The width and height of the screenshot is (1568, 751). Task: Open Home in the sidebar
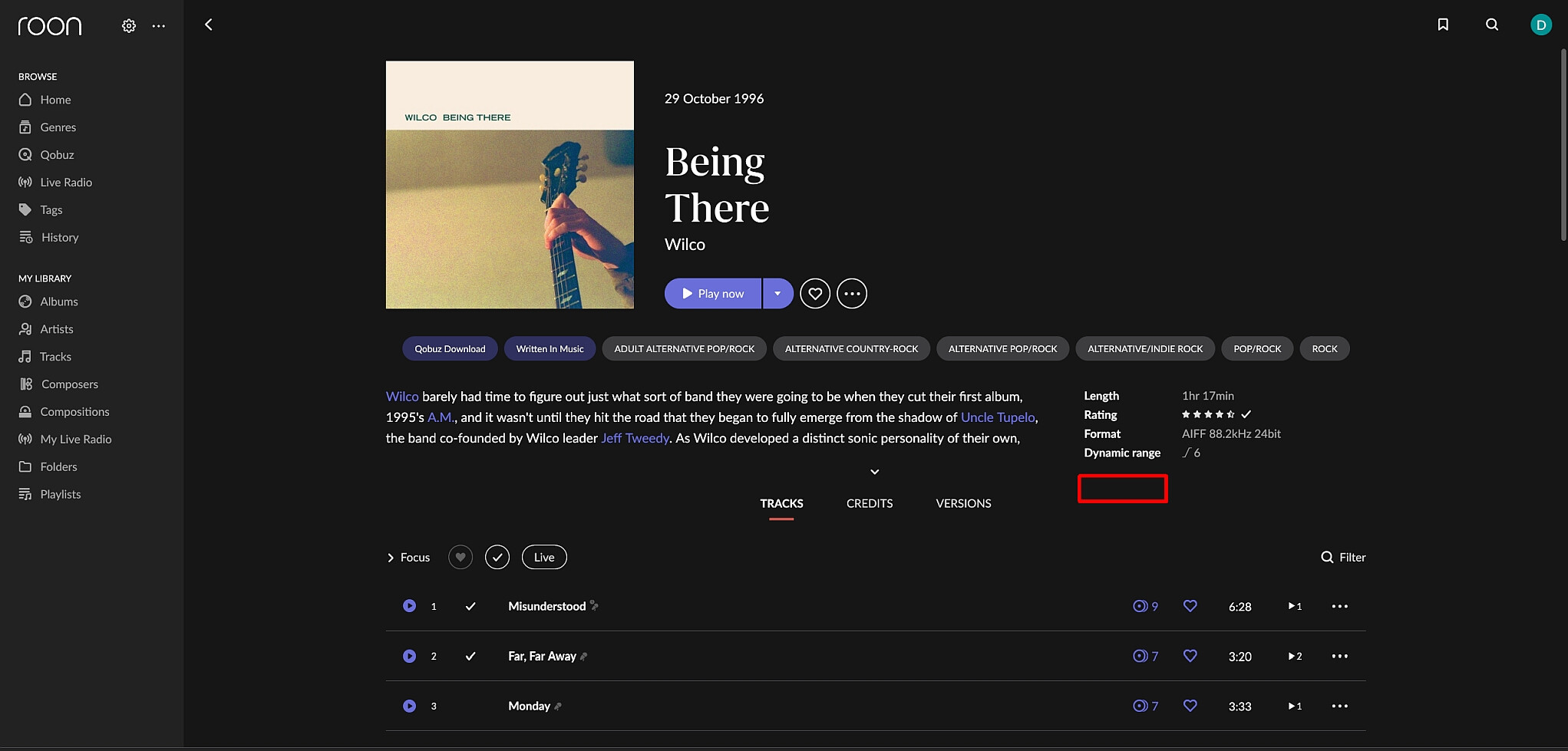pos(55,100)
